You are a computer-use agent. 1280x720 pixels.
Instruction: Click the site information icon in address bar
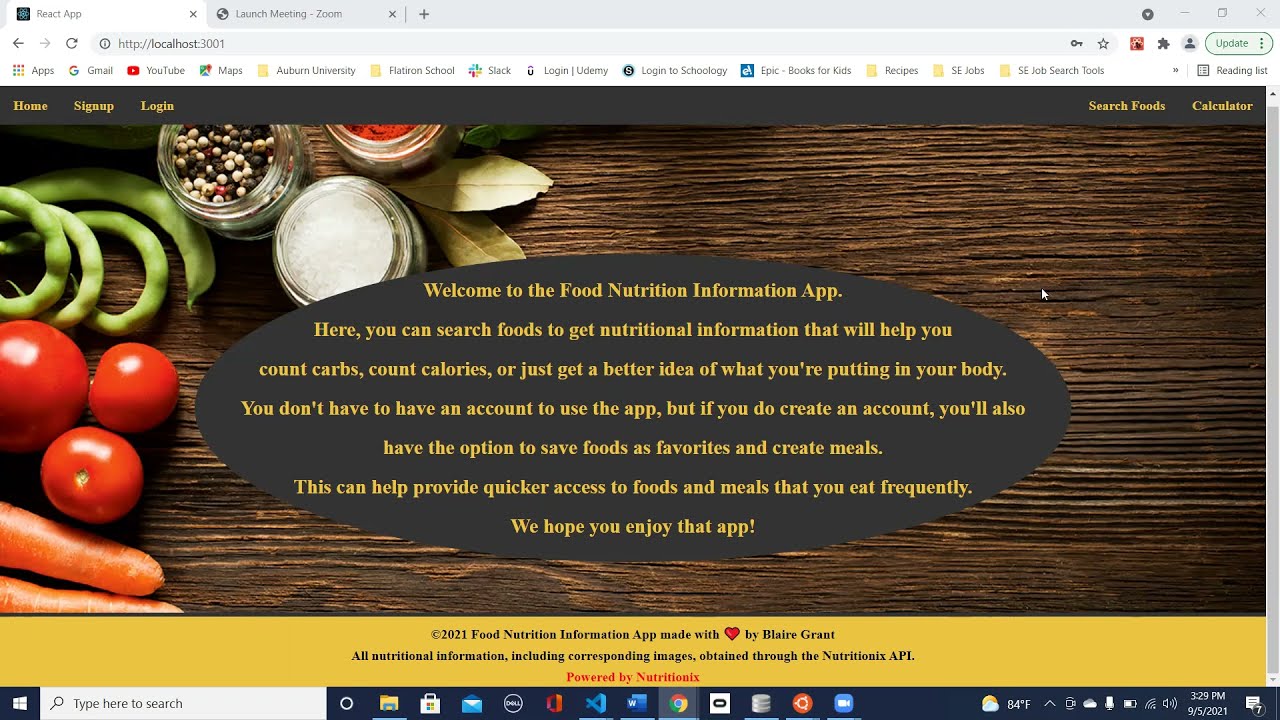104,43
